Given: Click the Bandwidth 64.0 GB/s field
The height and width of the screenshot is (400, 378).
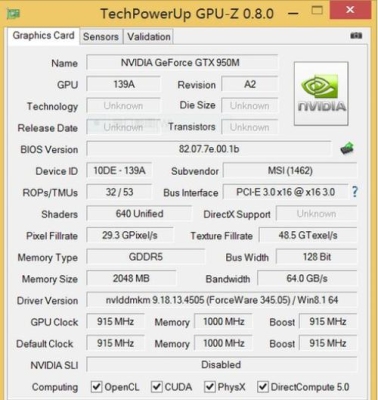Looking at the screenshot, I should coord(307,278).
